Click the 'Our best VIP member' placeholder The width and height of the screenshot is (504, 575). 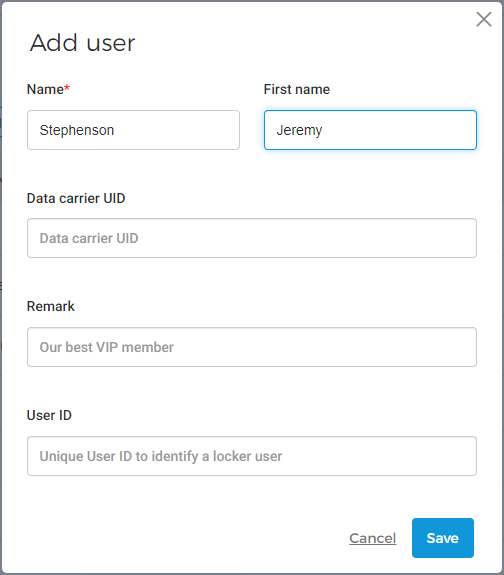pos(106,347)
